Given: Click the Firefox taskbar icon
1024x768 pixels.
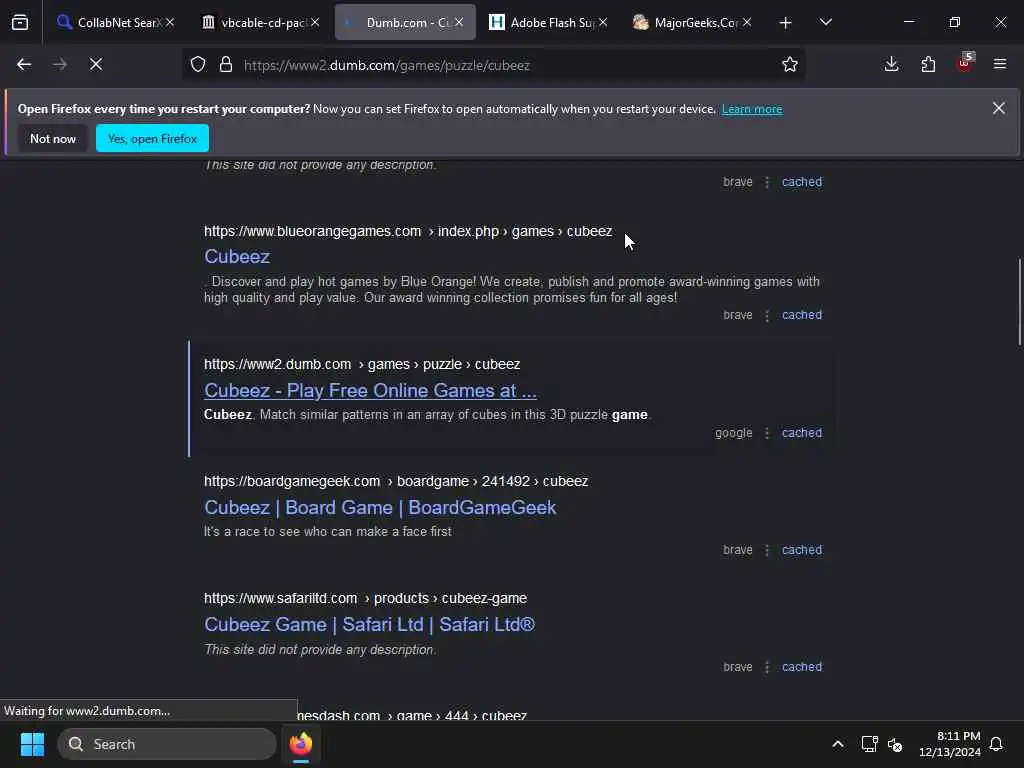Looking at the screenshot, I should point(301,744).
